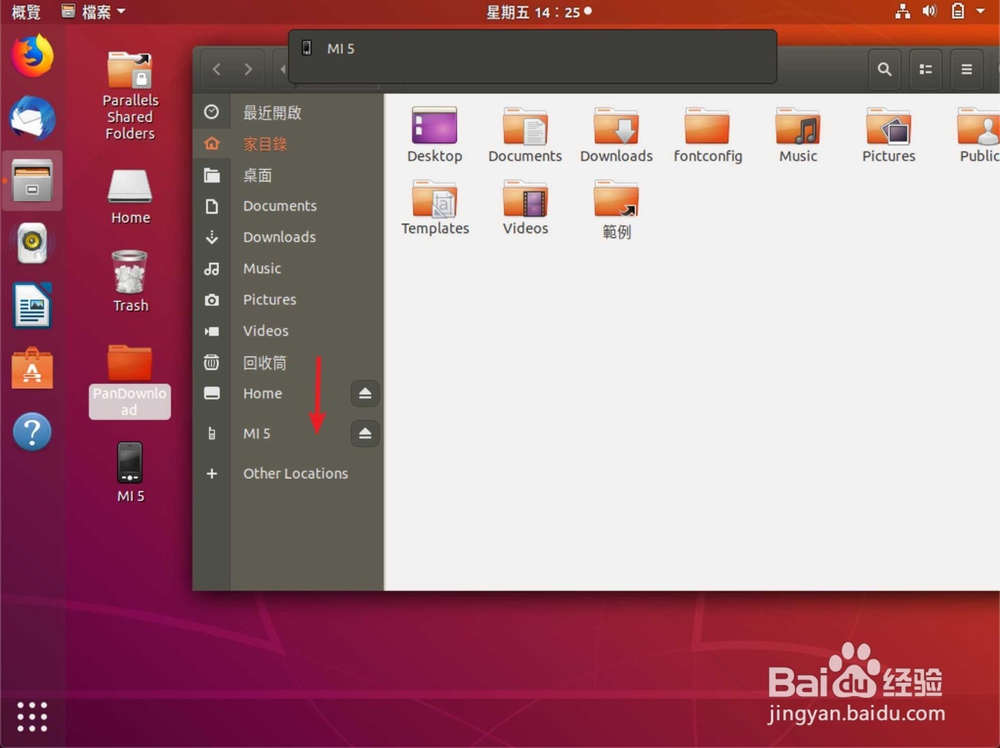Select the Pictures folder in main view
The height and width of the screenshot is (748, 1000).
[x=888, y=135]
